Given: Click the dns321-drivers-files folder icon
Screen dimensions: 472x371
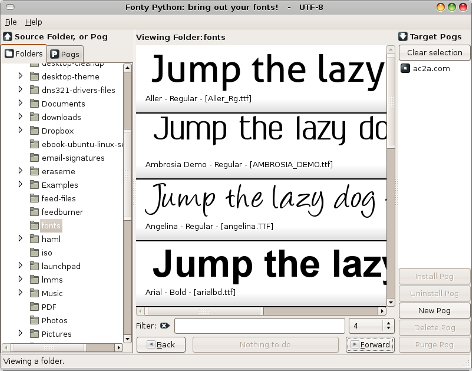Looking at the screenshot, I should click(x=34, y=90).
